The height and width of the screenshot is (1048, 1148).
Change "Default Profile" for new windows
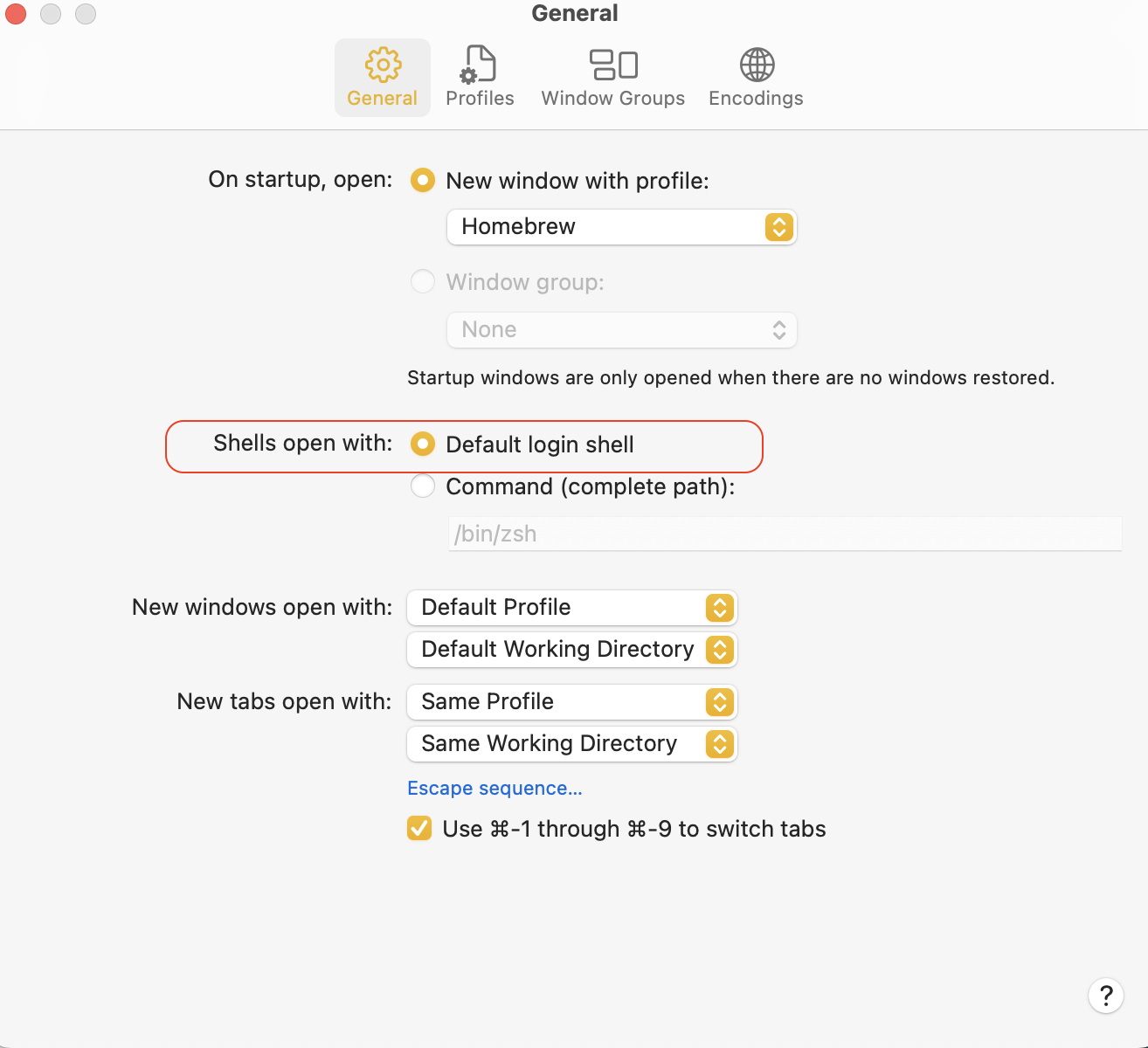pyautogui.click(x=571, y=607)
